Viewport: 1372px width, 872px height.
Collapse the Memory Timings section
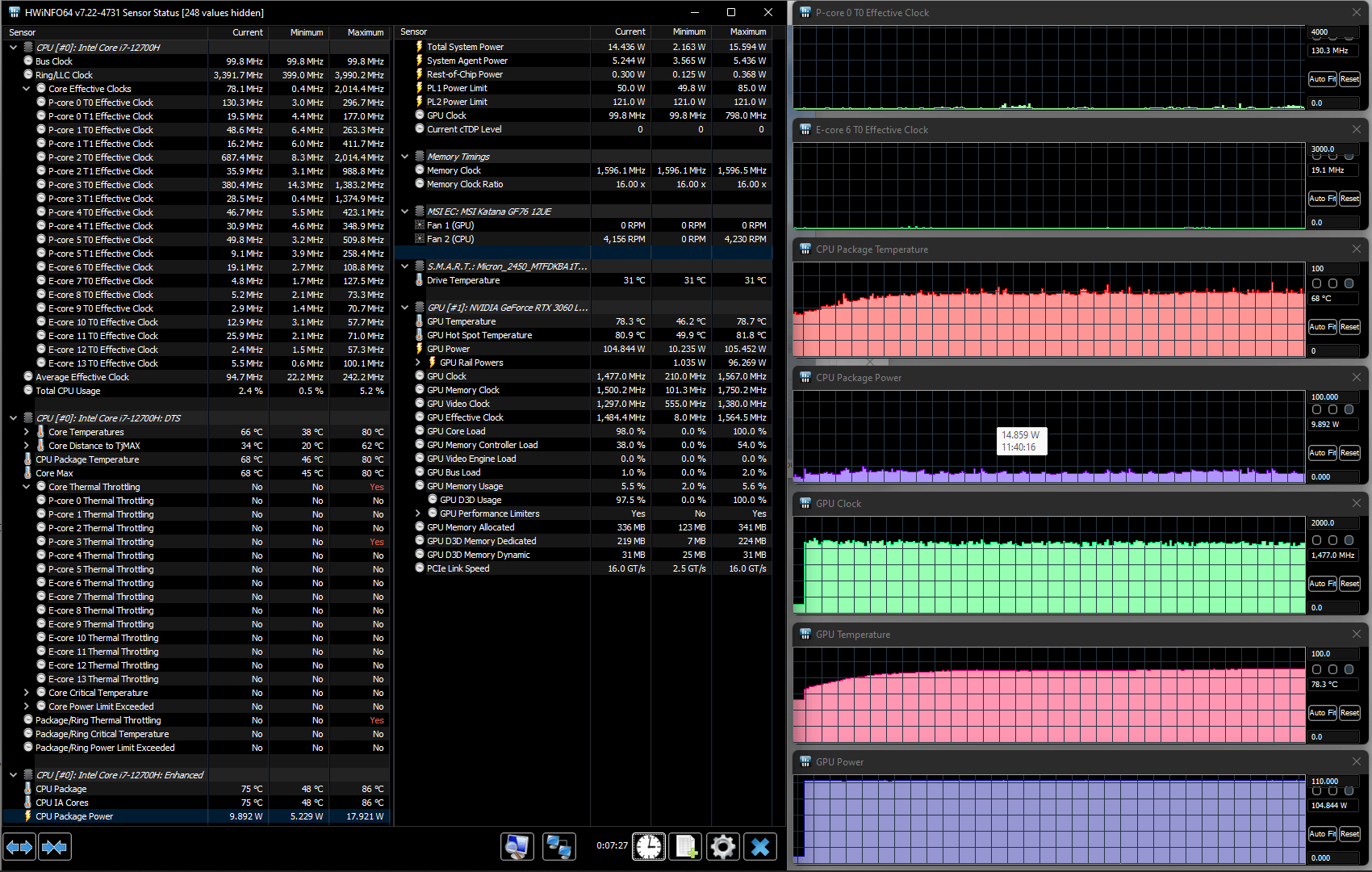(405, 157)
